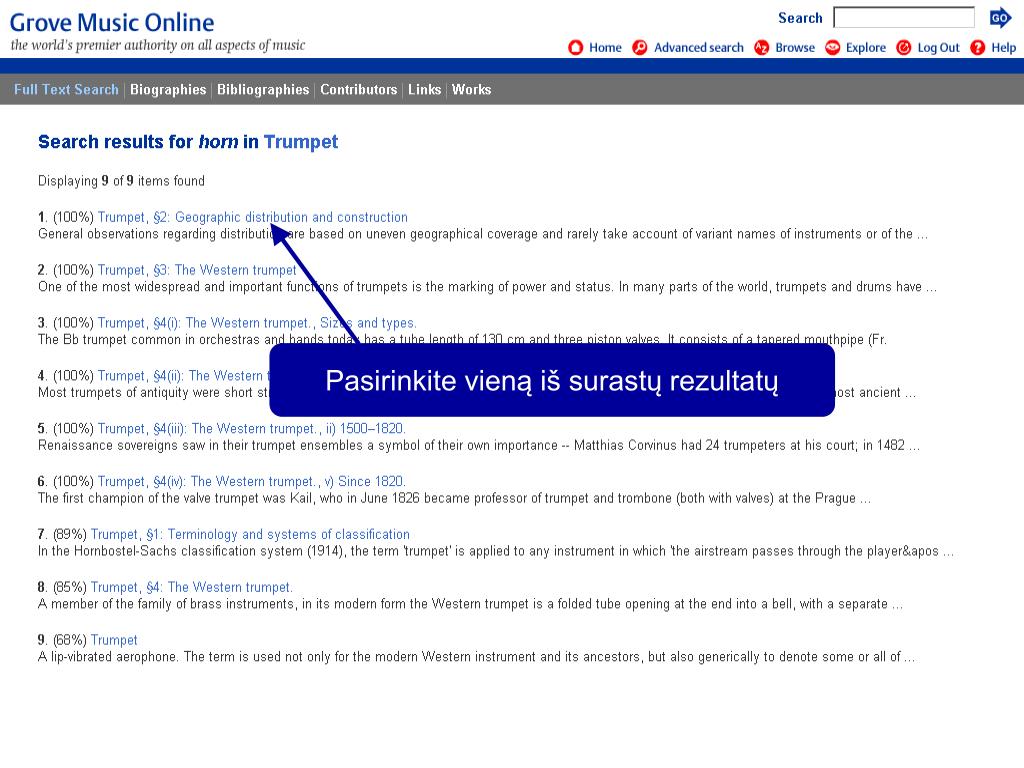The image size is (1024, 768).
Task: Open result §4(iv) Since 1820
Action: click(x=251, y=481)
